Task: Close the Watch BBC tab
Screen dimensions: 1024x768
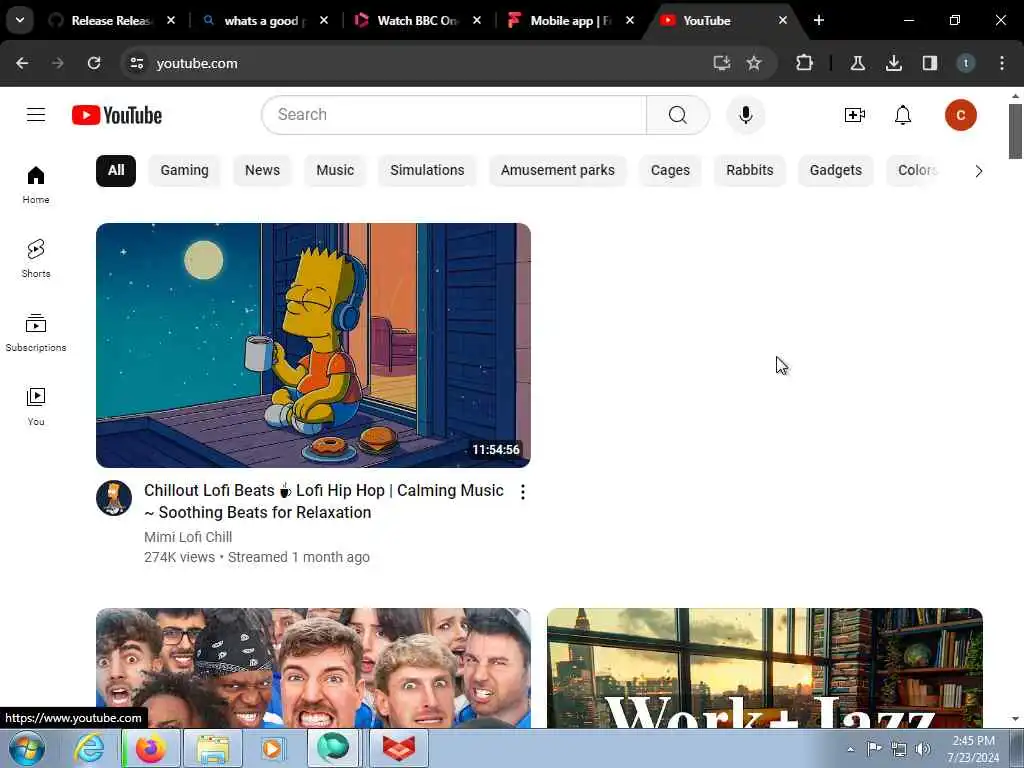Action: (477, 20)
